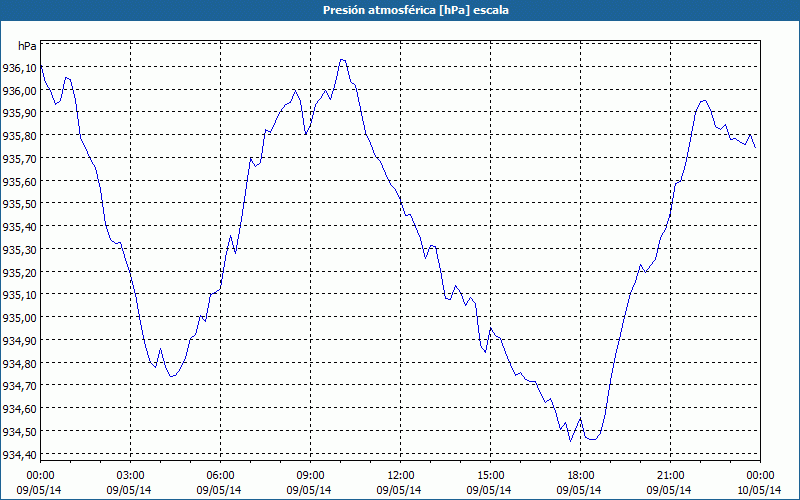Click the 09/05/14 date under 03:00
The width and height of the screenshot is (800, 500).
(x=129, y=490)
